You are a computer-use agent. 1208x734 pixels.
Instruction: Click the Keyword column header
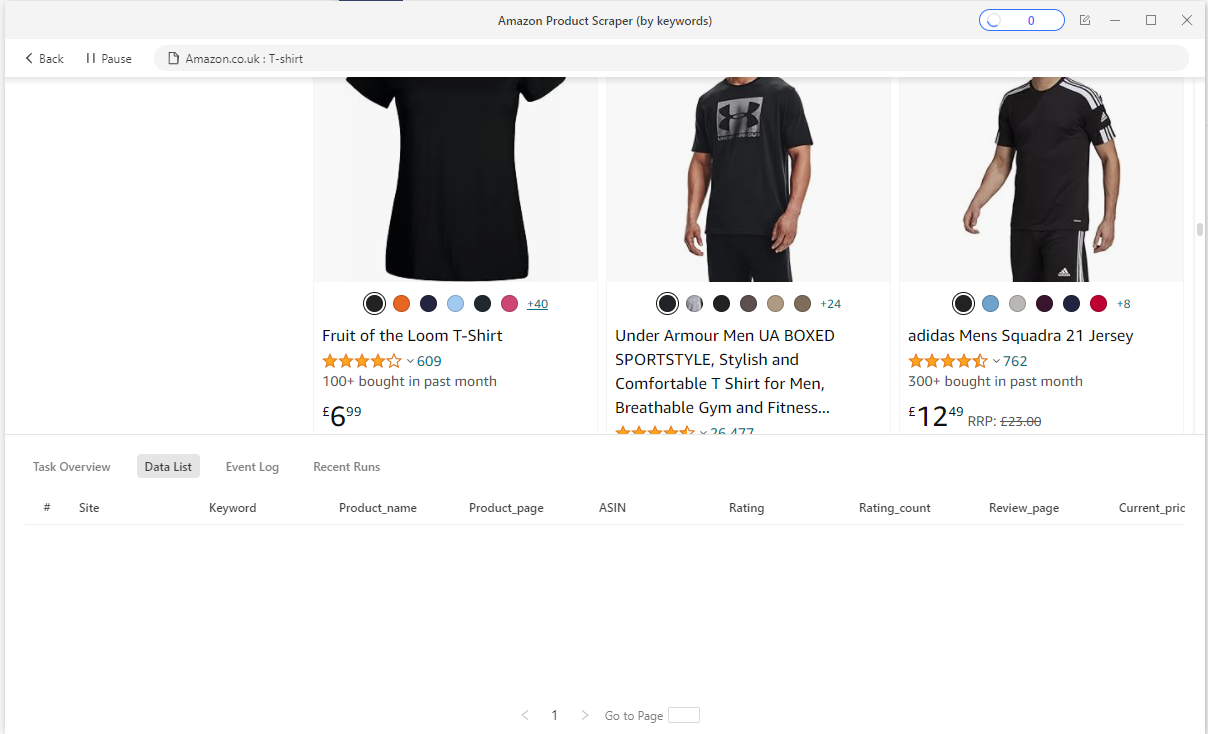click(232, 508)
